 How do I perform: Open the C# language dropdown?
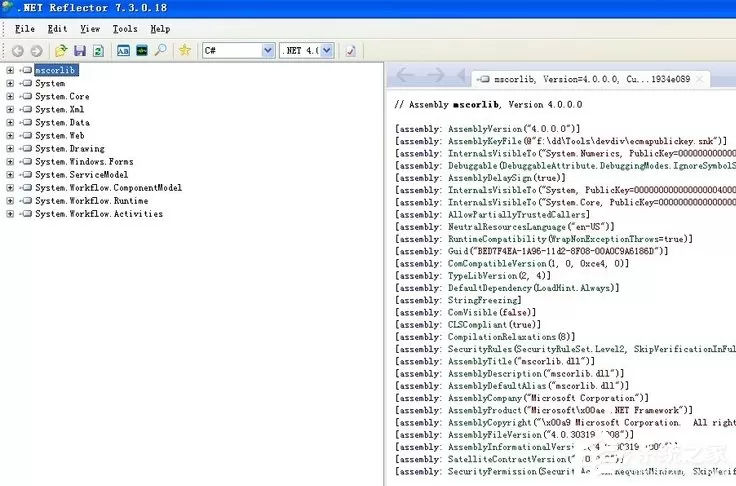(x=238, y=50)
